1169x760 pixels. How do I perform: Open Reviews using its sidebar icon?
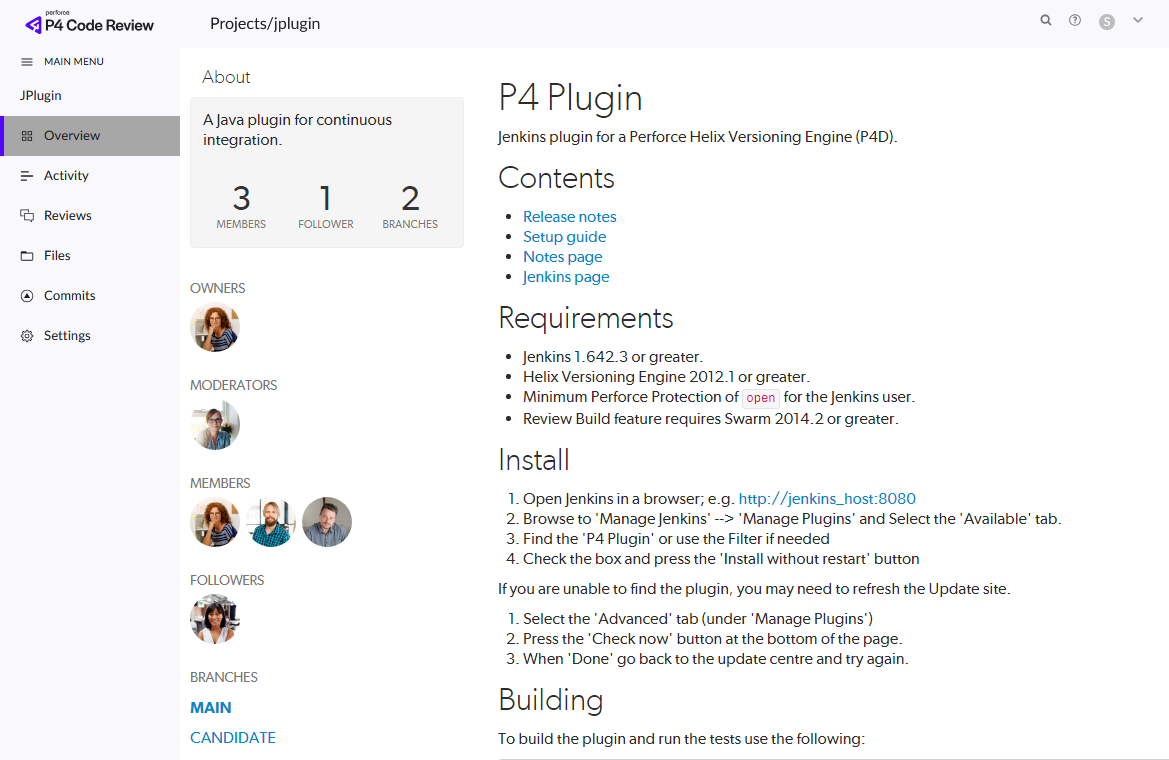tap(26, 215)
